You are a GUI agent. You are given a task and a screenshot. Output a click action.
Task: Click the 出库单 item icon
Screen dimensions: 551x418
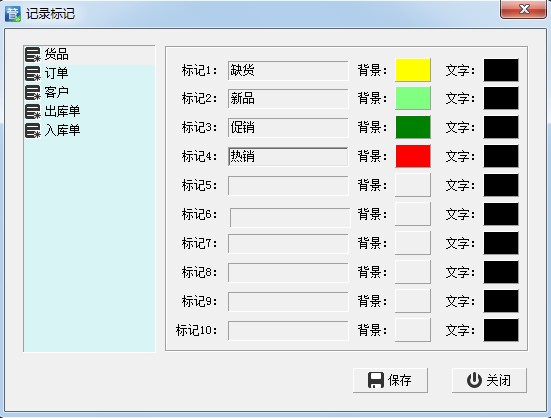(x=33, y=111)
